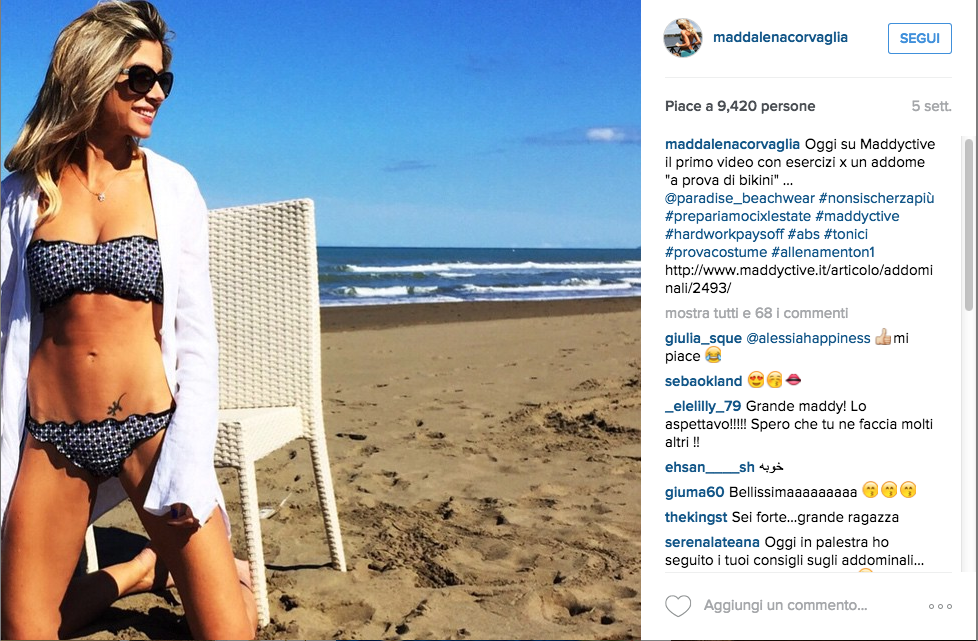Open the @paradise_beachwear mention
This screenshot has width=978, height=641.
[x=740, y=198]
